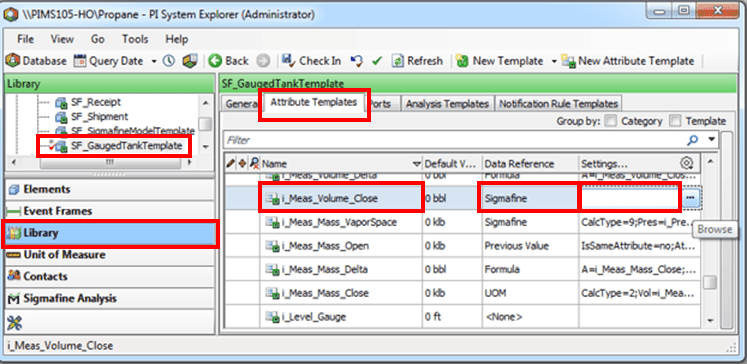Enable Group by Template checkbox
747x364 pixels.
[675, 121]
